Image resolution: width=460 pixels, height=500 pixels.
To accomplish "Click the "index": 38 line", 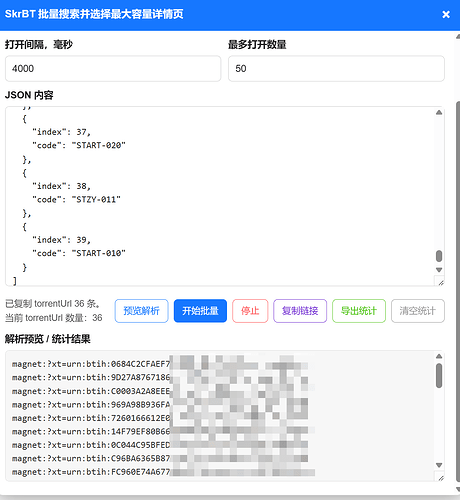I will click(x=61, y=186).
